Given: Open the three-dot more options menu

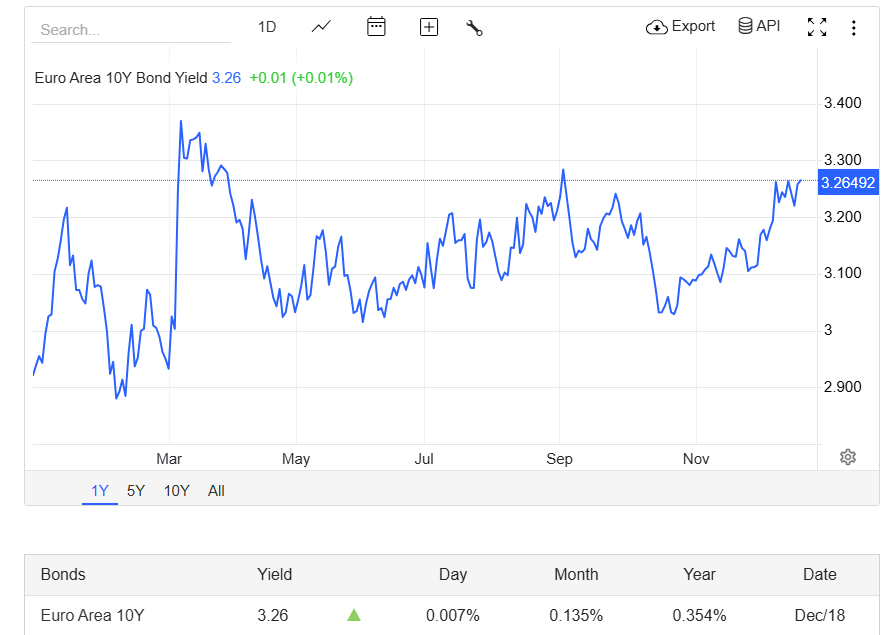Looking at the screenshot, I should 853,28.
